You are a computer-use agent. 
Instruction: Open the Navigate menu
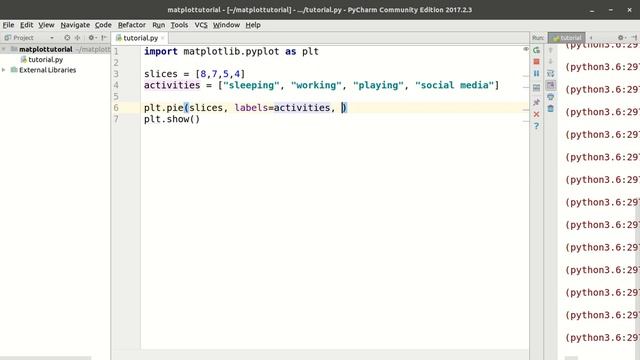pyautogui.click(x=75, y=25)
